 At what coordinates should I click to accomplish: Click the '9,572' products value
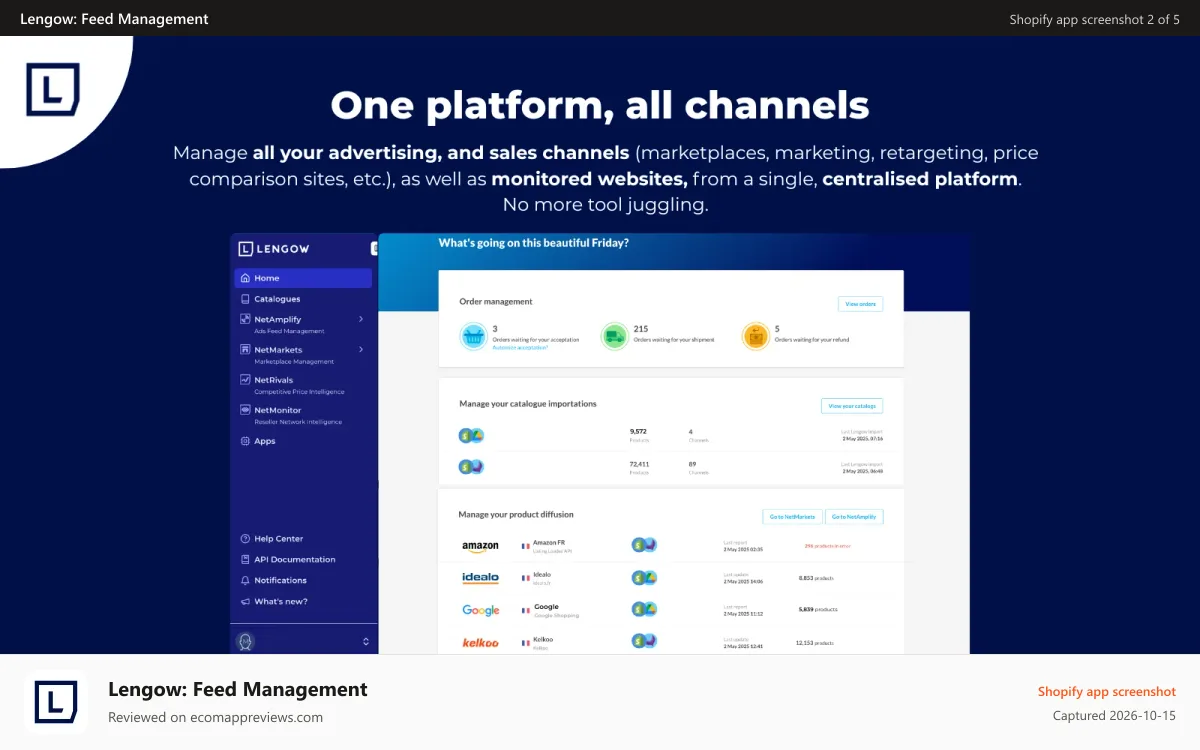pos(638,431)
